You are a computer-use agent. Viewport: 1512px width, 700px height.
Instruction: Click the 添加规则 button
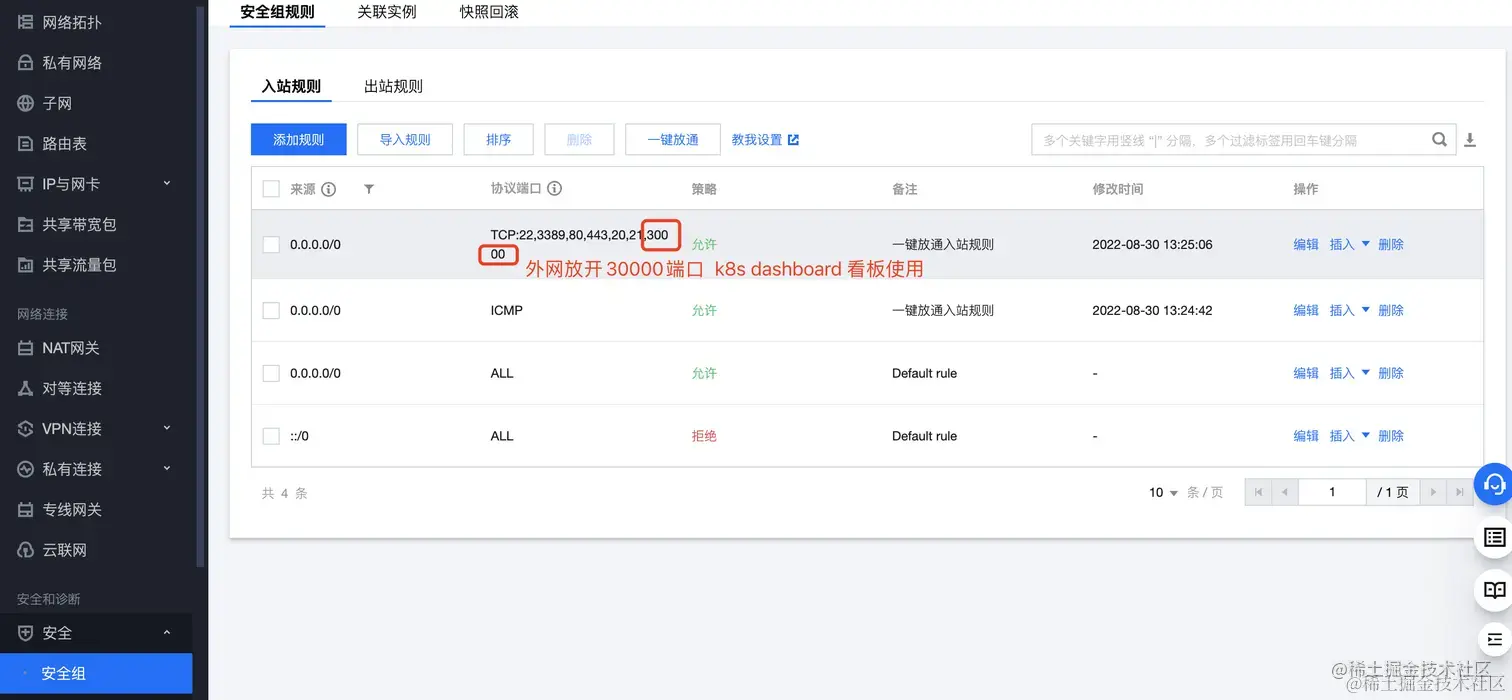[299, 140]
